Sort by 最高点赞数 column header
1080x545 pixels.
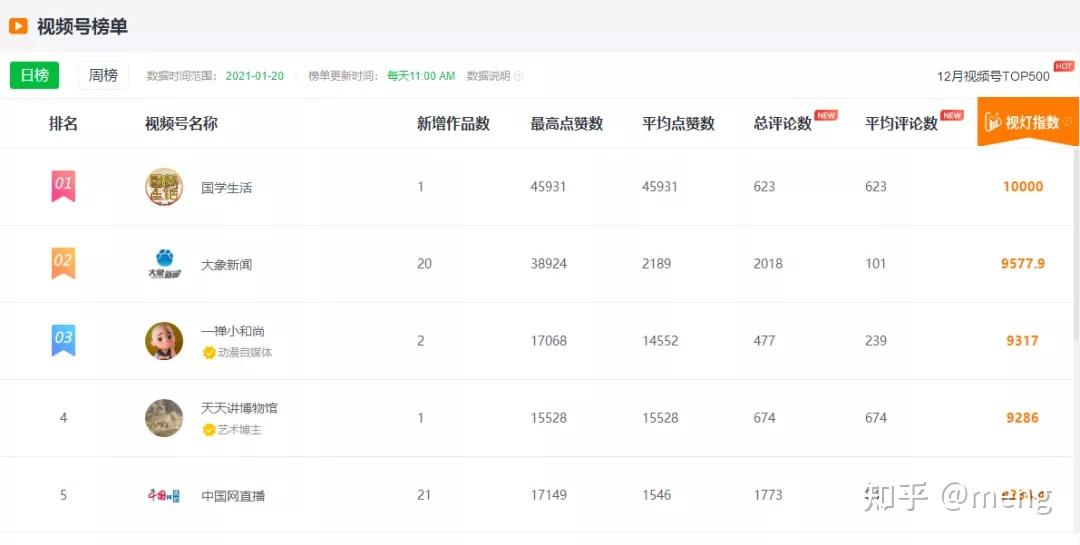click(566, 124)
